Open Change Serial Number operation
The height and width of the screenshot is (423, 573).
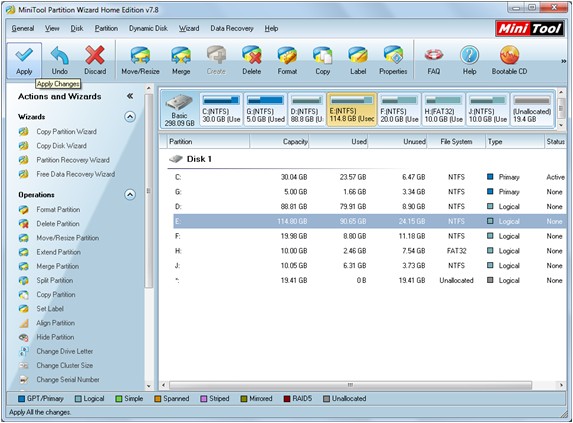point(68,380)
